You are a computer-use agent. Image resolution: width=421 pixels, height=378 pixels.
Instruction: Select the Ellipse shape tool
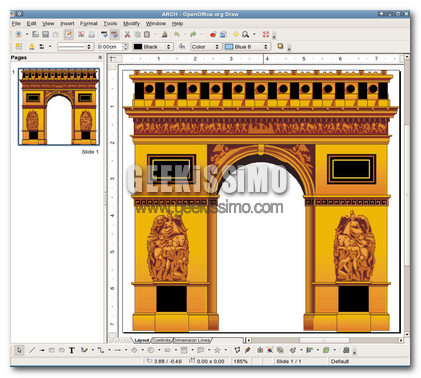(x=62, y=350)
